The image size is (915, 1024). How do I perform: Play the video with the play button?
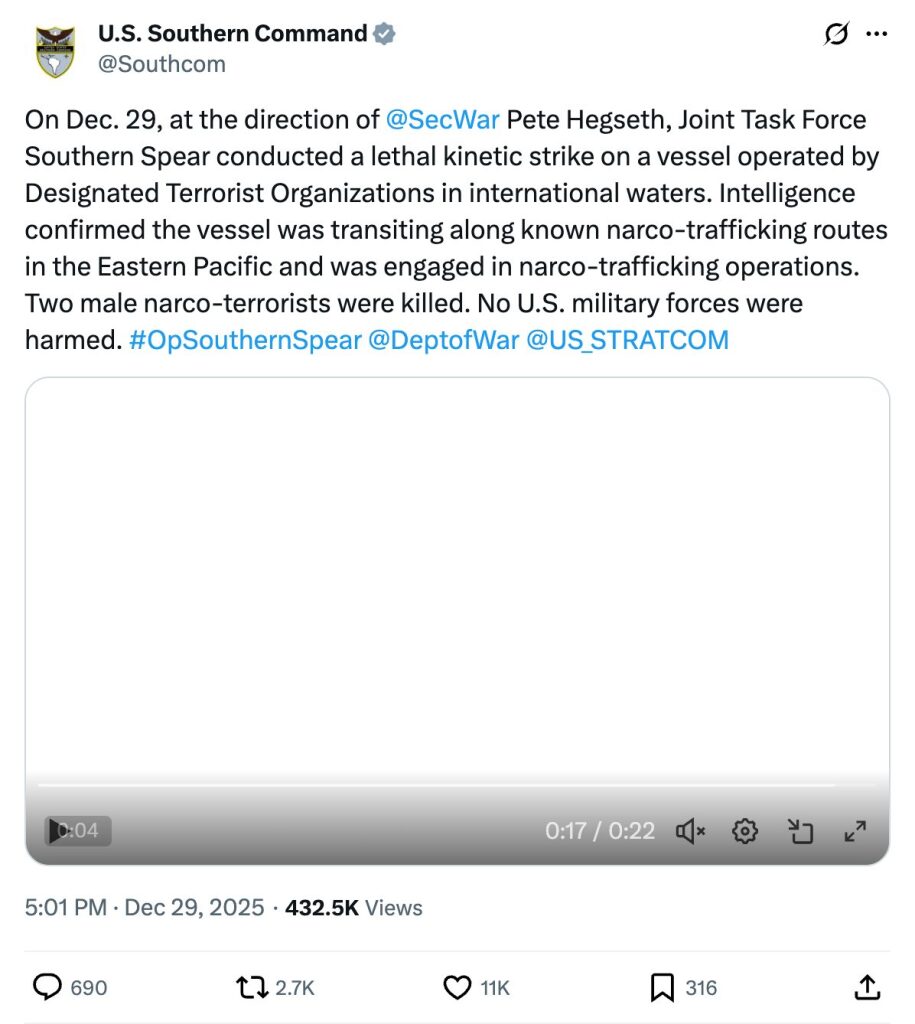coord(56,831)
